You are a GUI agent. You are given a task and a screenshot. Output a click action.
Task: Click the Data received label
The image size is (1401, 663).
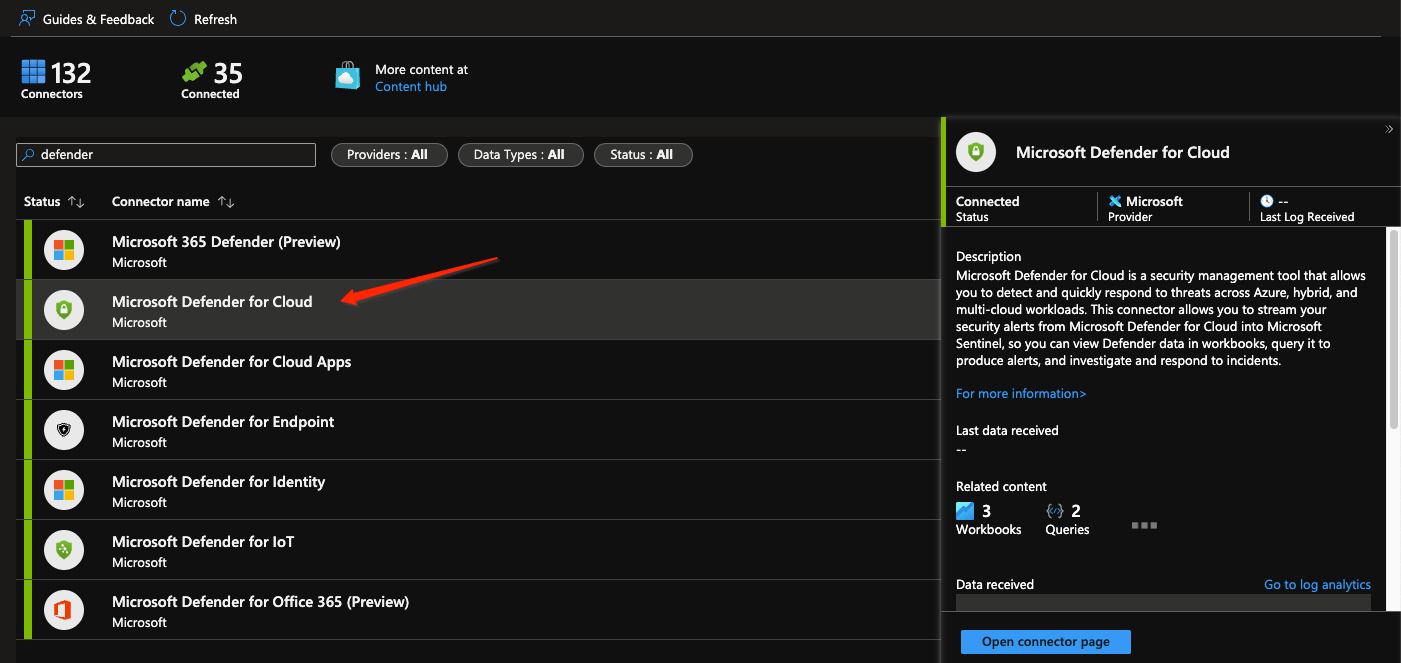point(995,585)
